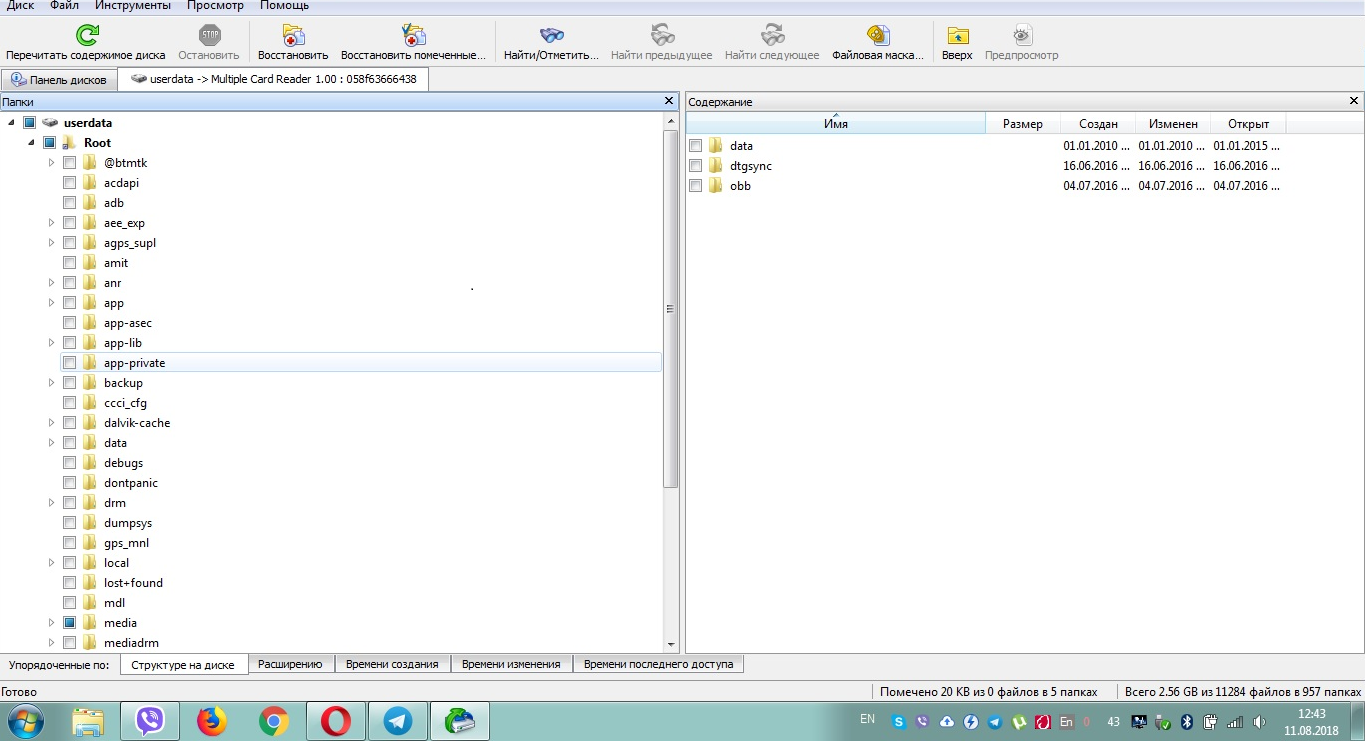Click the reread disk contents icon
The height and width of the screenshot is (741, 1365).
(87, 36)
